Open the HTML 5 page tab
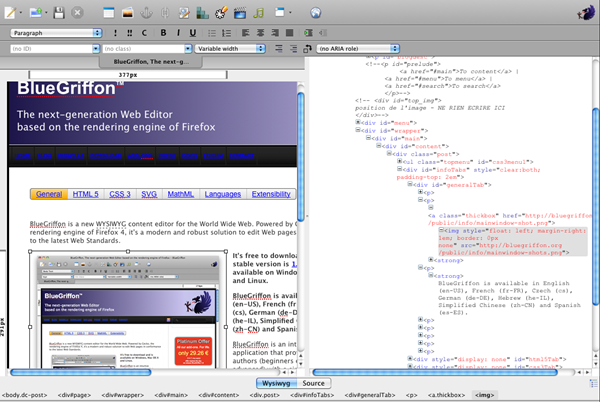This screenshot has height=402, width=600. [86, 194]
